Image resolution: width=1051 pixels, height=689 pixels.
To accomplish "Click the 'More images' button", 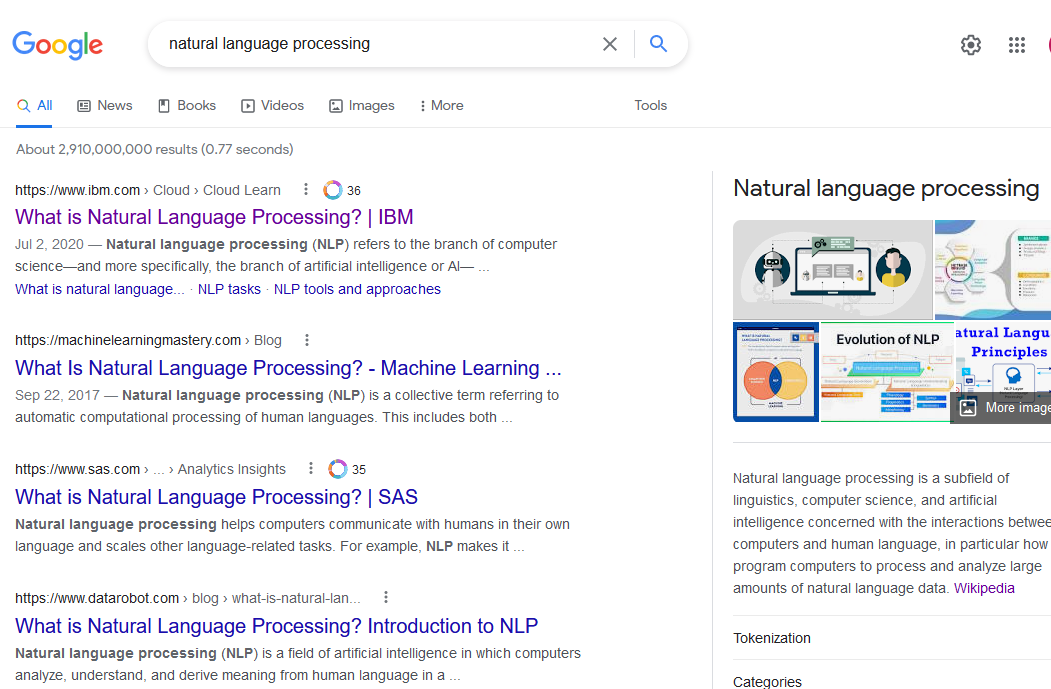I will pyautogui.click(x=1001, y=408).
